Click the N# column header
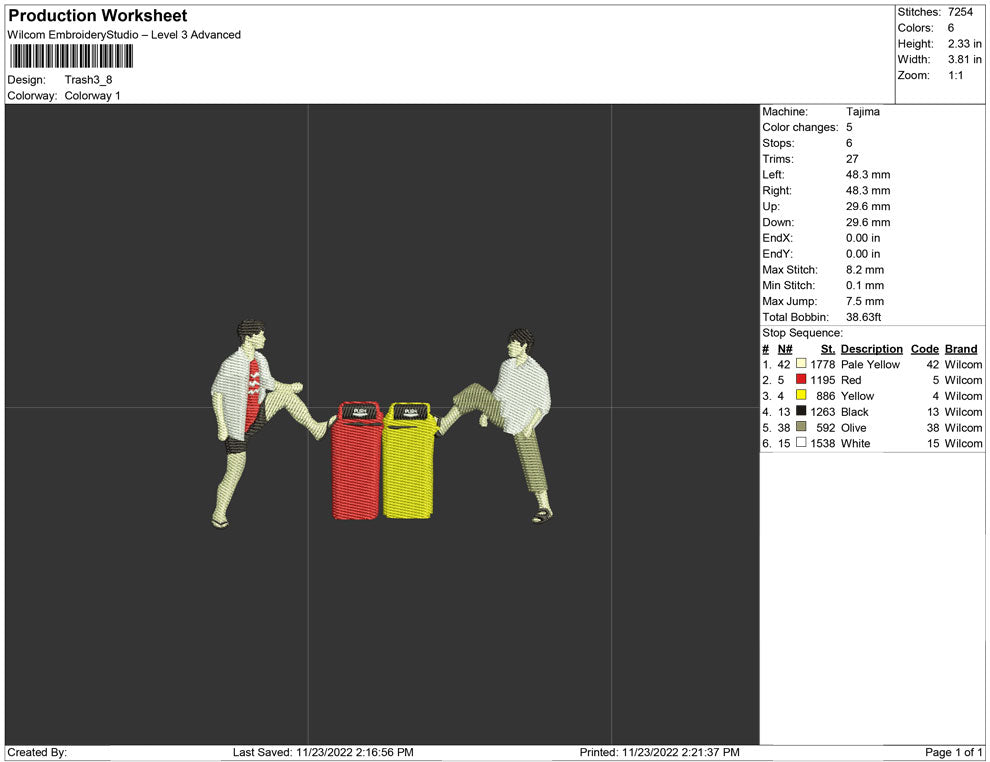The height and width of the screenshot is (762, 990). click(x=785, y=349)
